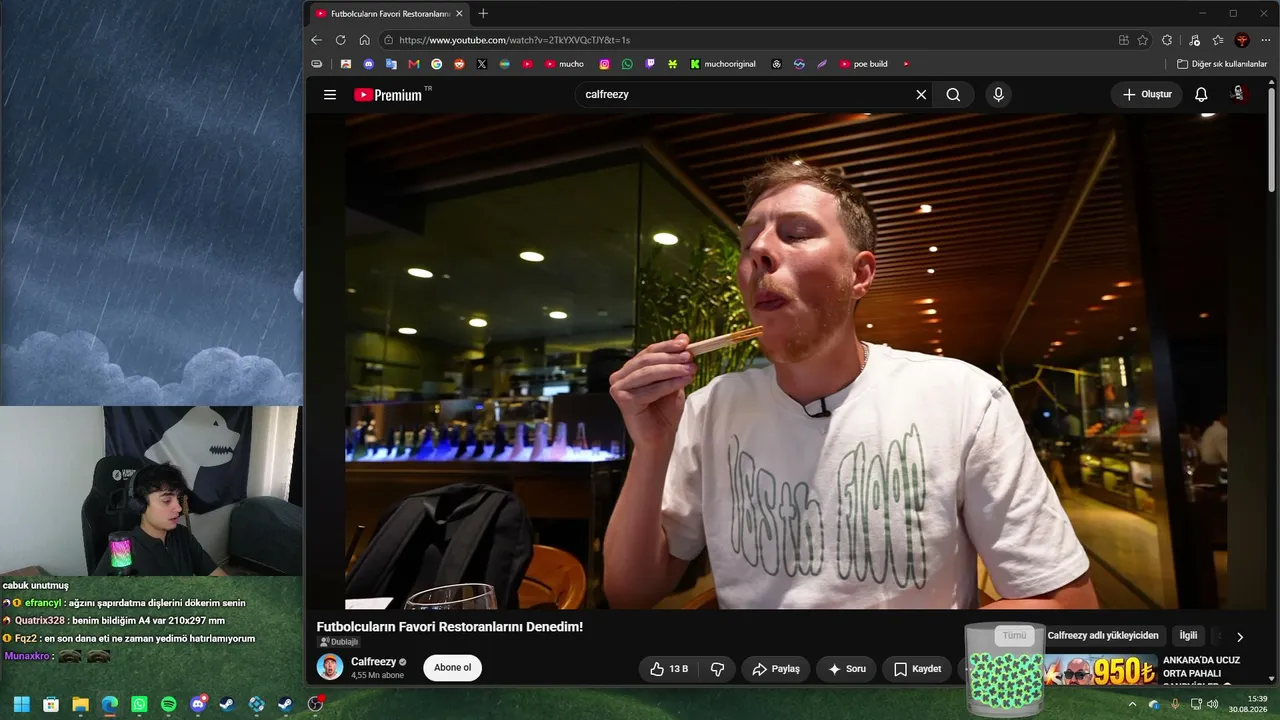This screenshot has width=1280, height=720.
Task: Start voice search with the microphone
Action: click(x=998, y=95)
